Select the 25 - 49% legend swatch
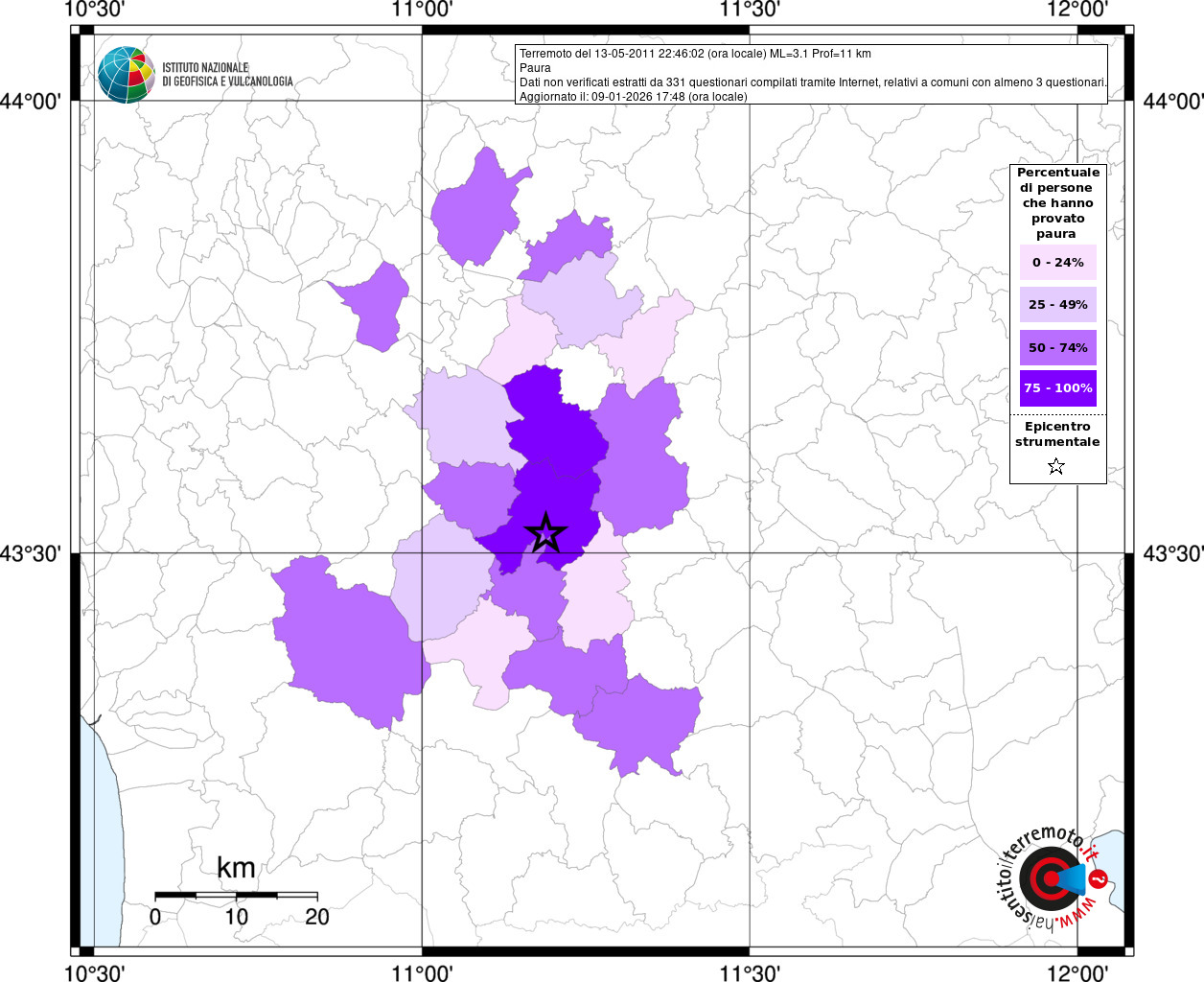The height and width of the screenshot is (982, 1204). (1058, 304)
